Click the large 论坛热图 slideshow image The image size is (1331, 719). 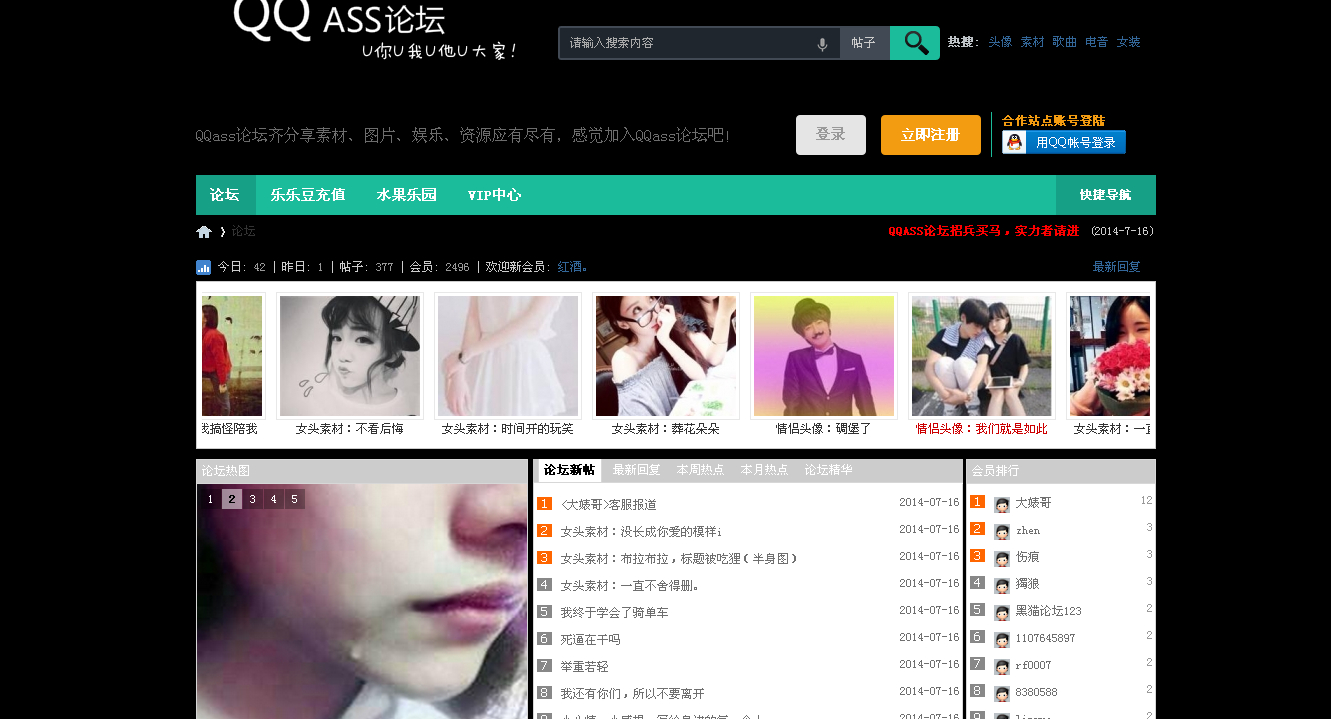[x=362, y=601]
